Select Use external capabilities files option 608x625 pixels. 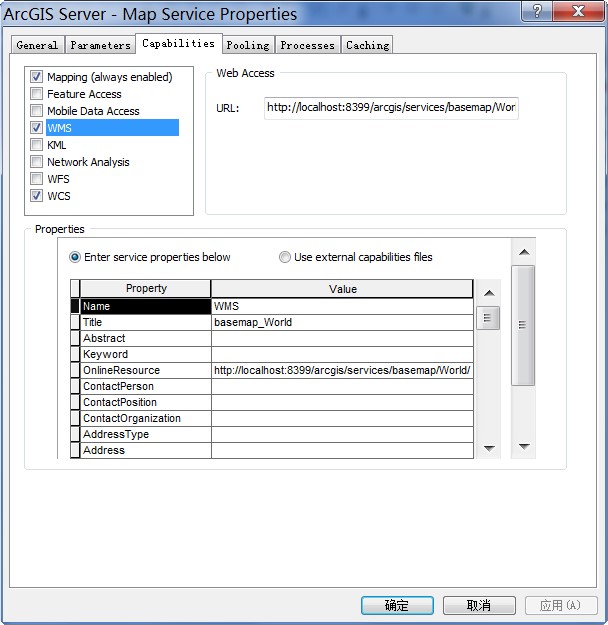[285, 257]
